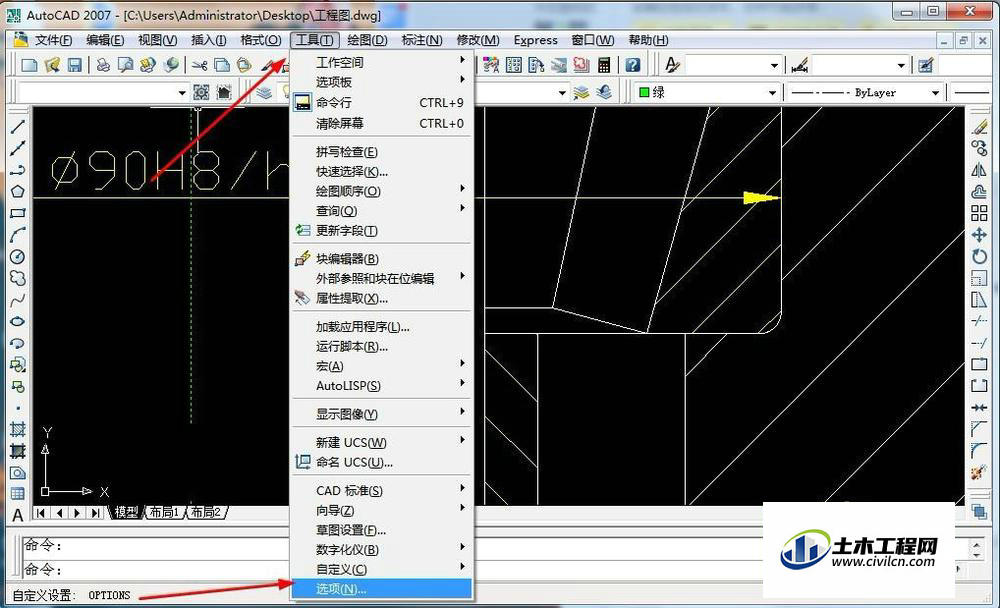Create a new drawing with the New icon
The height and width of the screenshot is (608, 1000).
coord(29,64)
